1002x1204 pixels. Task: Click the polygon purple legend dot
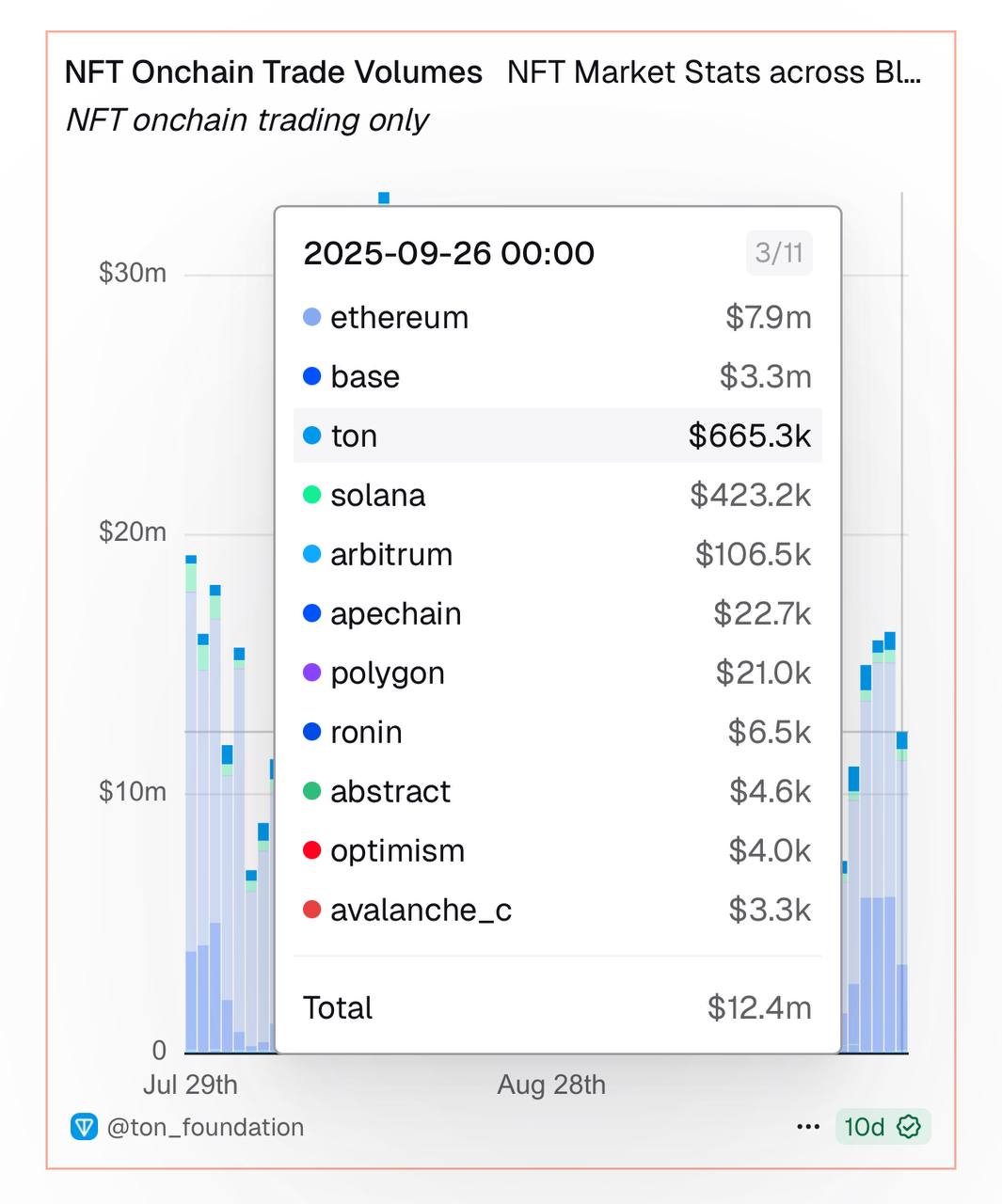coord(312,673)
